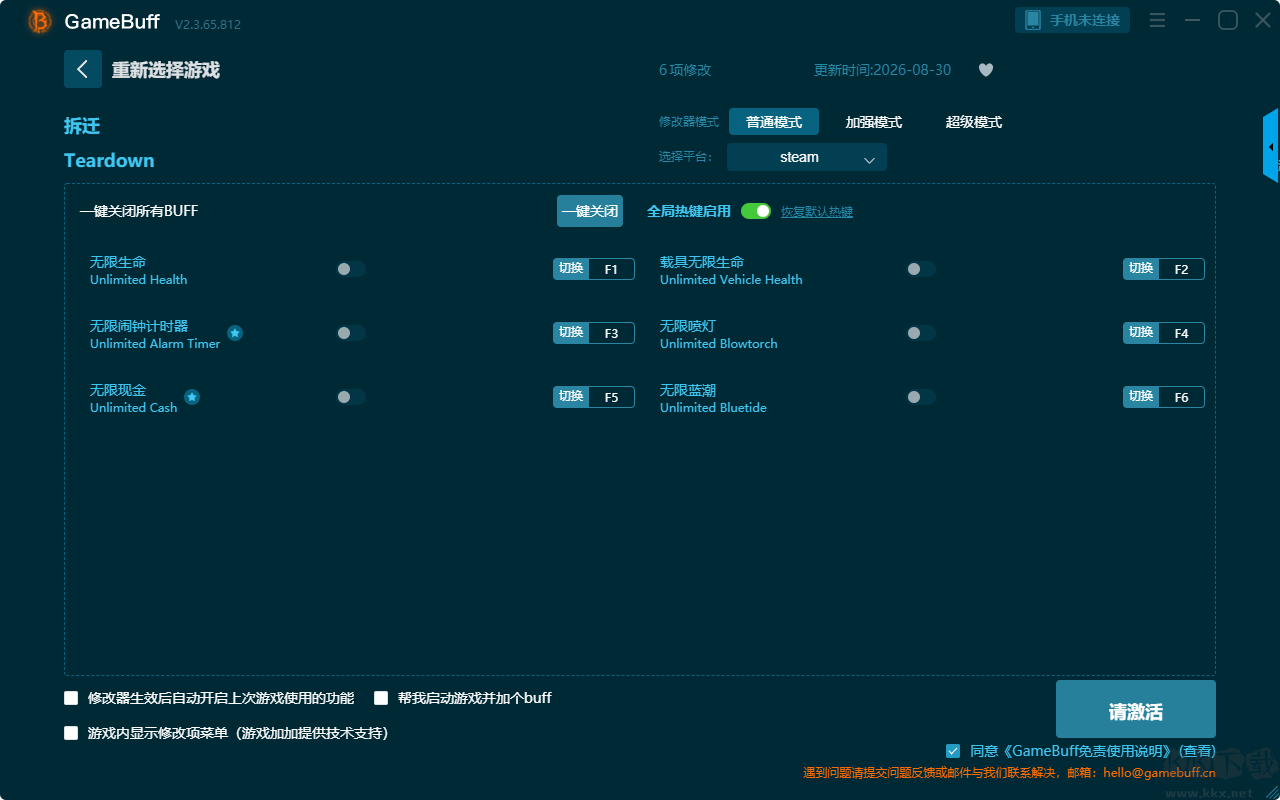Uncheck the GameBuff disclaimer agreement checkbox
1280x800 pixels.
953,751
